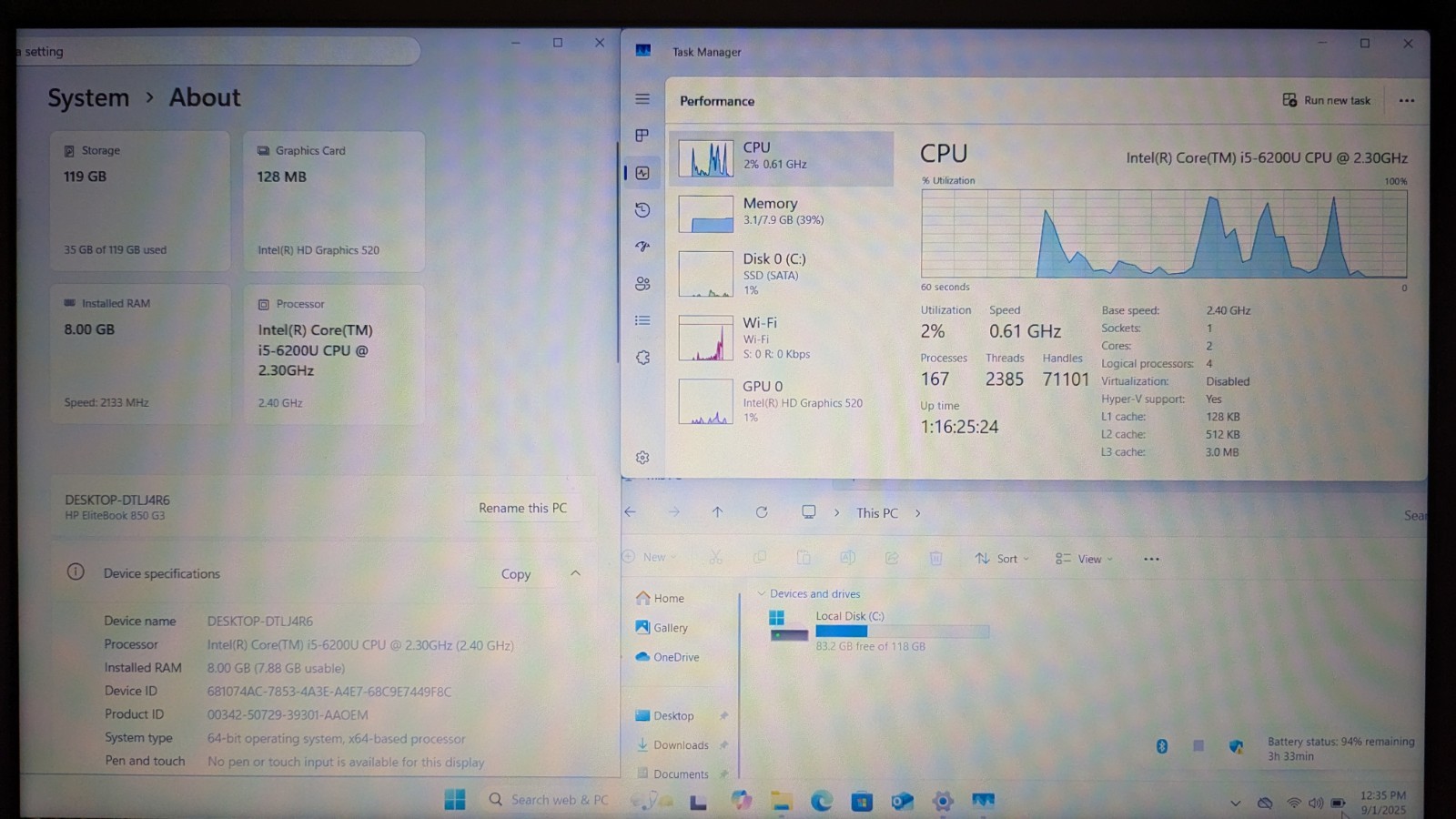1456x819 pixels.
Task: Open Desktop in Explorer navigation pane
Action: tap(664, 716)
